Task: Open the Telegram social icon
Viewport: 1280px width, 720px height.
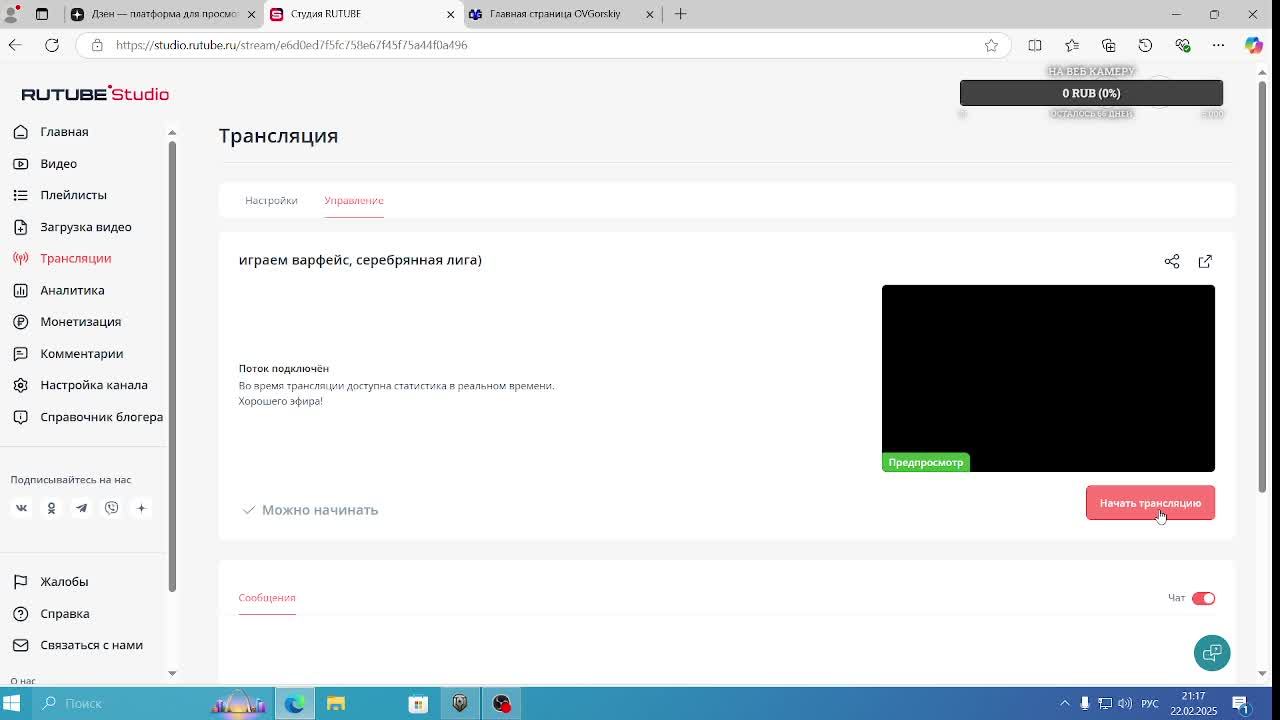Action: [81, 508]
